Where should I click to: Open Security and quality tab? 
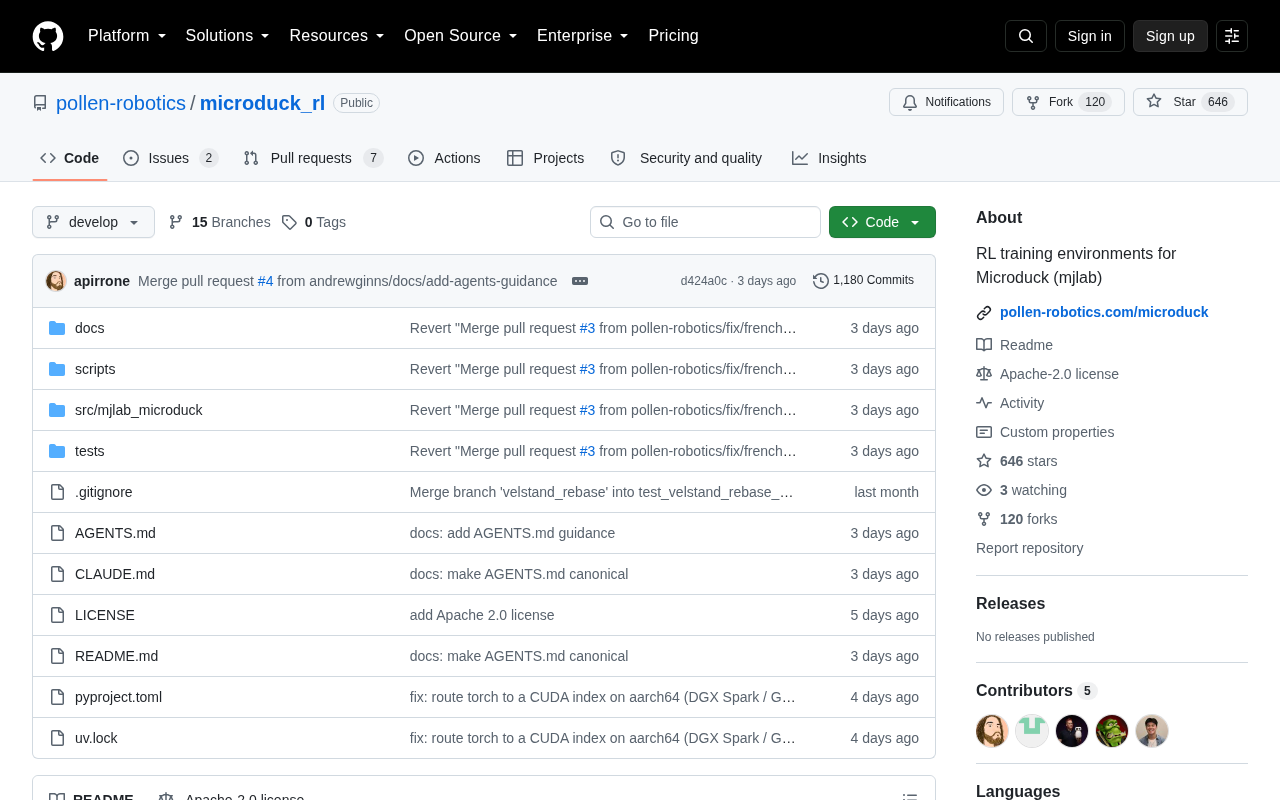pos(686,158)
